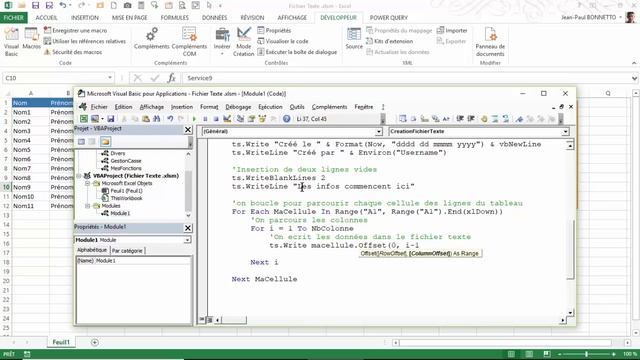This screenshot has width=640, height=360.
Task: Toggle Mode Création
Action: point(244,42)
